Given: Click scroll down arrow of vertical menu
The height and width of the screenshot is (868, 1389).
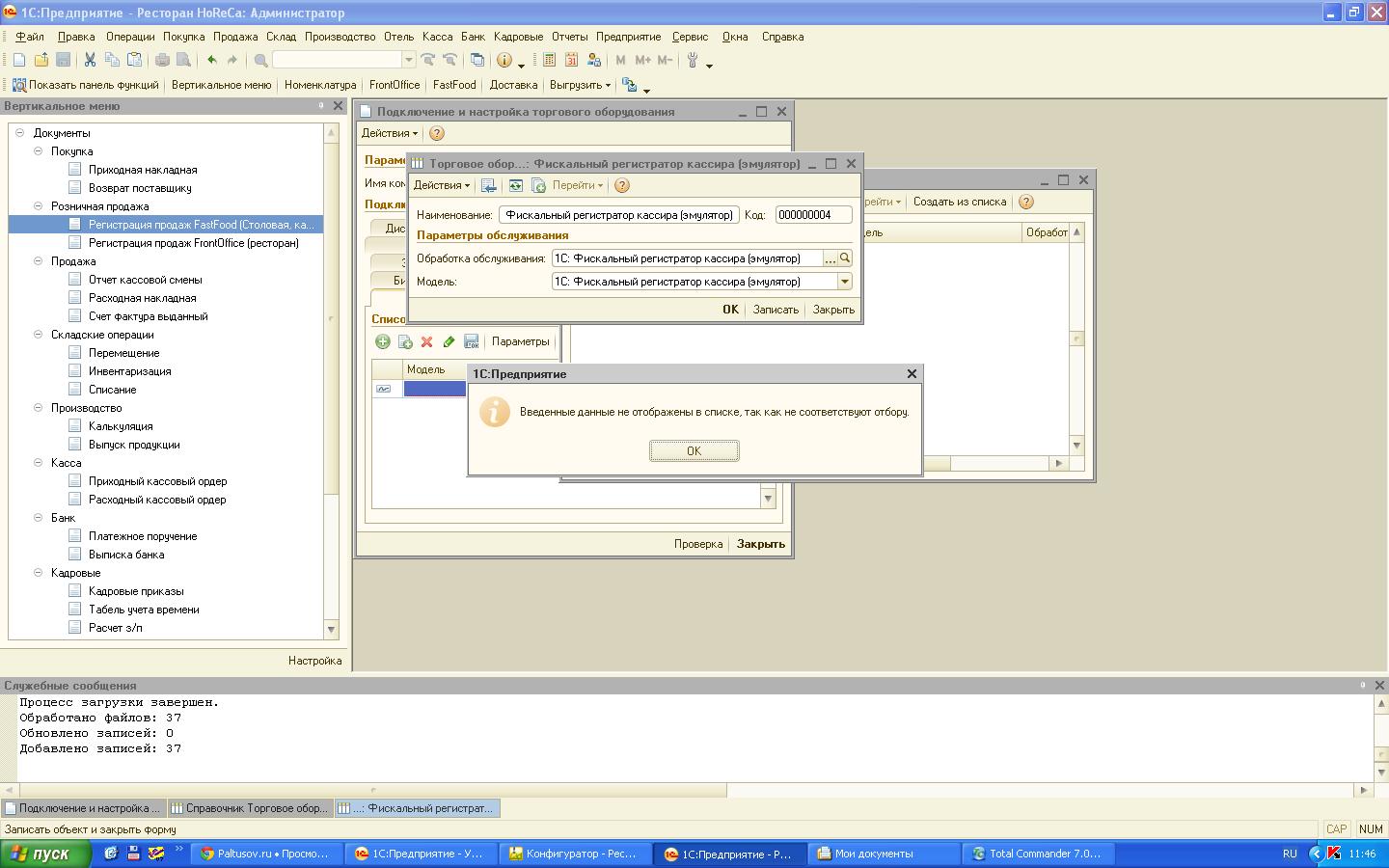Looking at the screenshot, I should [x=331, y=630].
